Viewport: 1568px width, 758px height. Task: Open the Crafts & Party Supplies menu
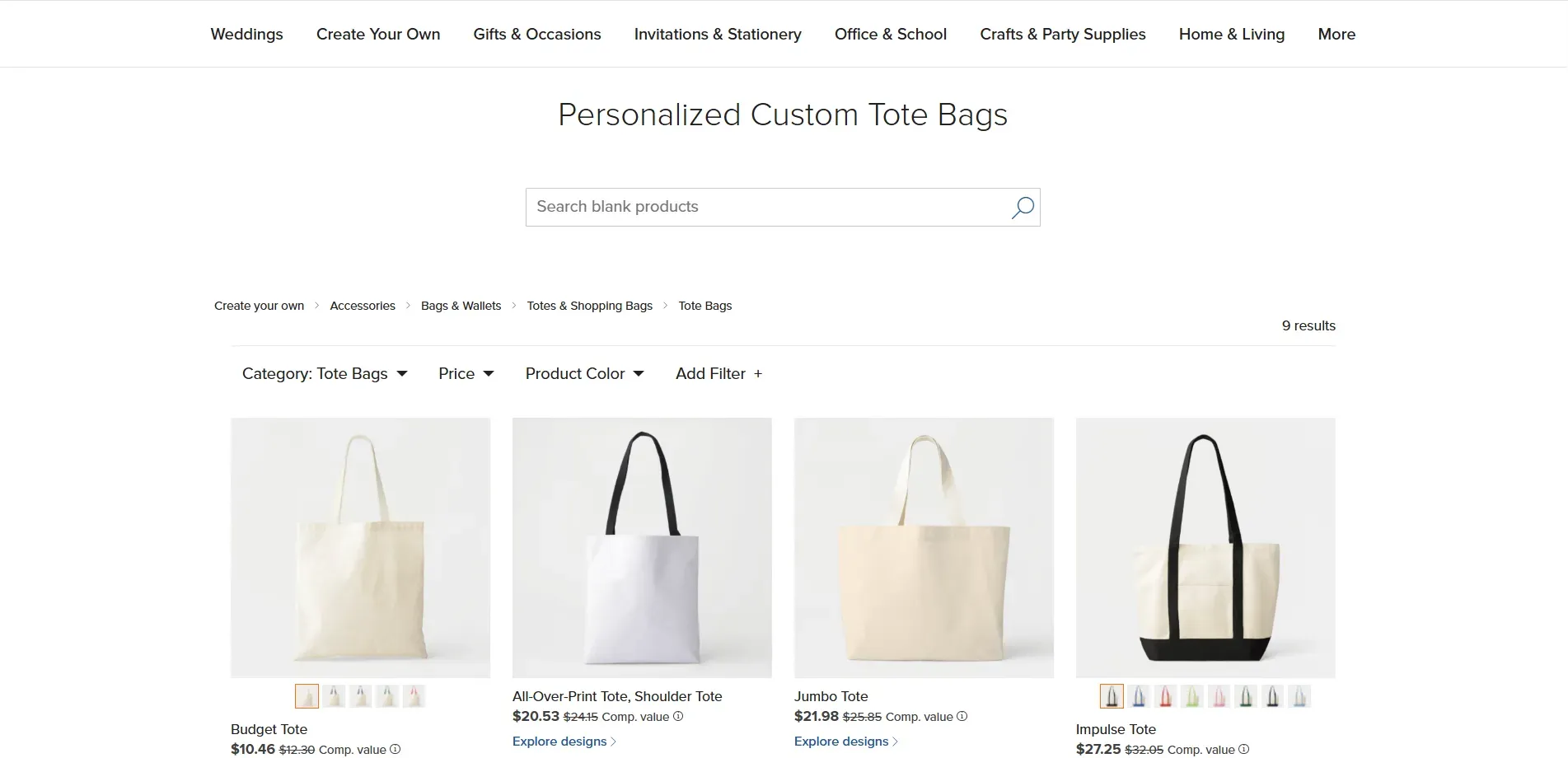[1062, 34]
